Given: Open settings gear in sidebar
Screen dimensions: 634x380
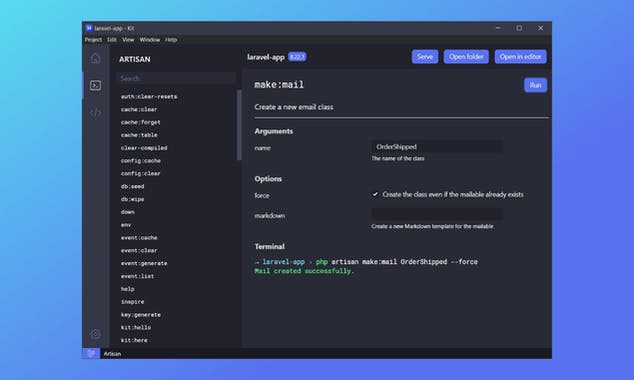Looking at the screenshot, I should [95, 334].
